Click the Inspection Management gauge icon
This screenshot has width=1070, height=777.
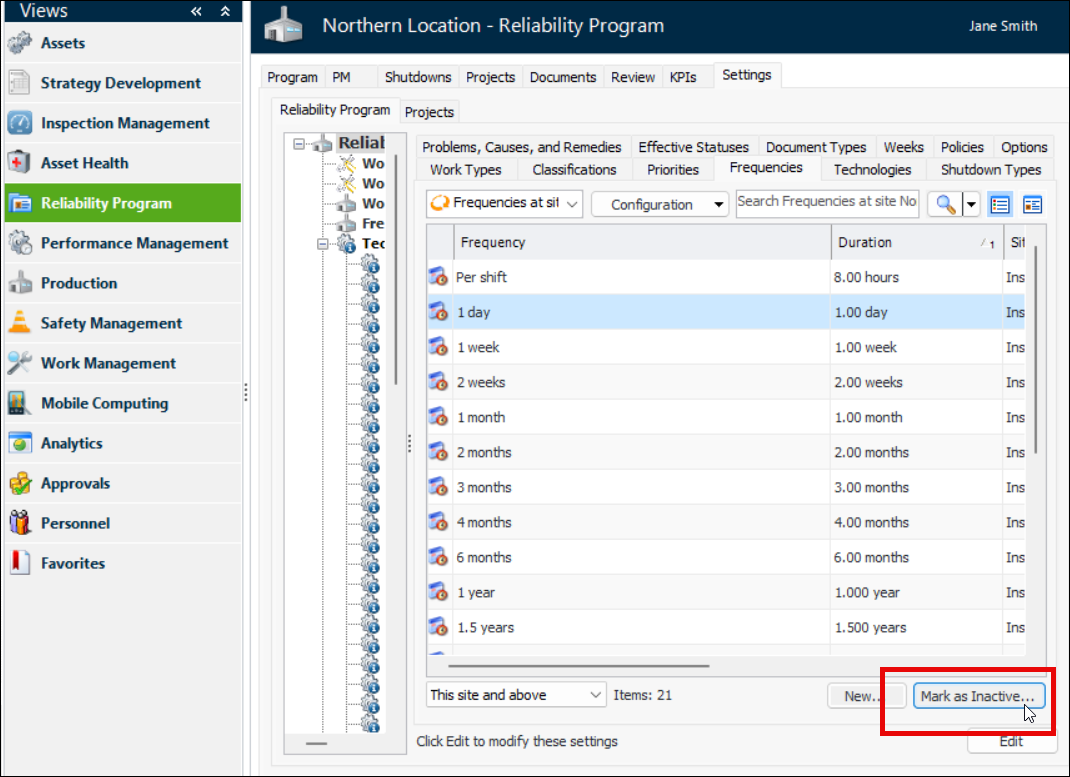[x=20, y=123]
